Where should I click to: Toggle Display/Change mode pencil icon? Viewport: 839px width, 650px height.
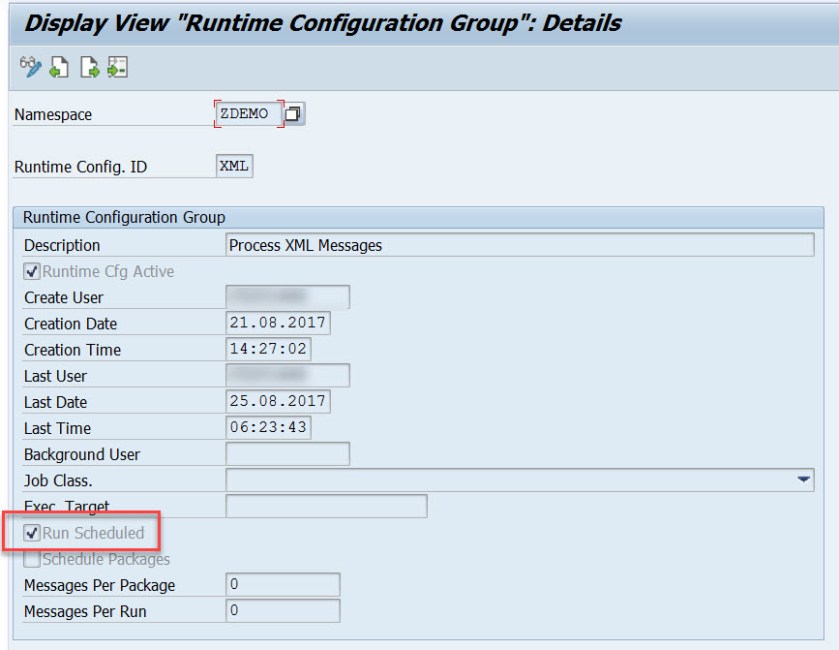coord(30,67)
